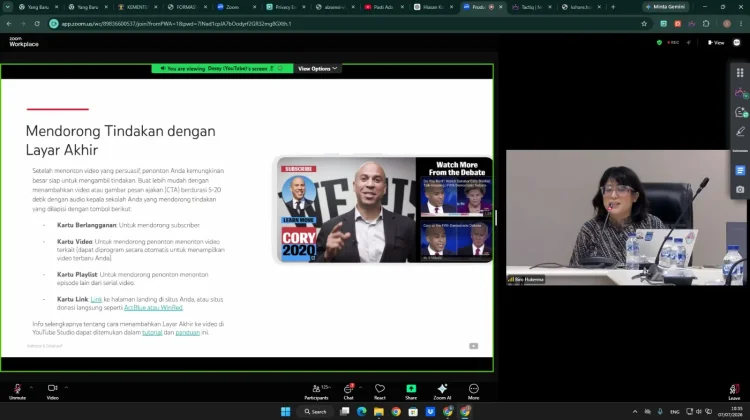This screenshot has width=750, height=420.
Task: Click the address bar URL field
Action: pyautogui.click(x=348, y=23)
